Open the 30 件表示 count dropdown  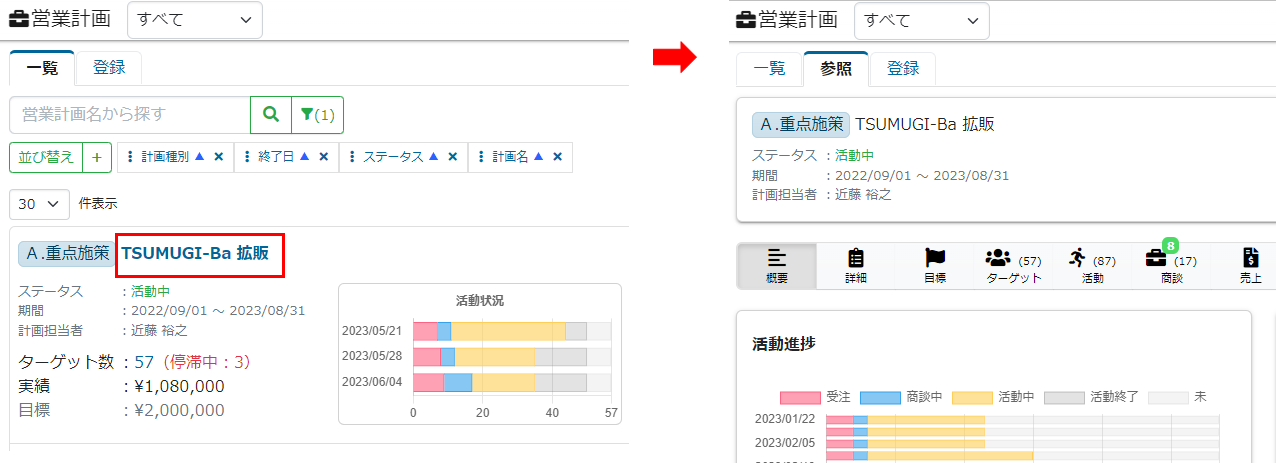pyautogui.click(x=39, y=203)
